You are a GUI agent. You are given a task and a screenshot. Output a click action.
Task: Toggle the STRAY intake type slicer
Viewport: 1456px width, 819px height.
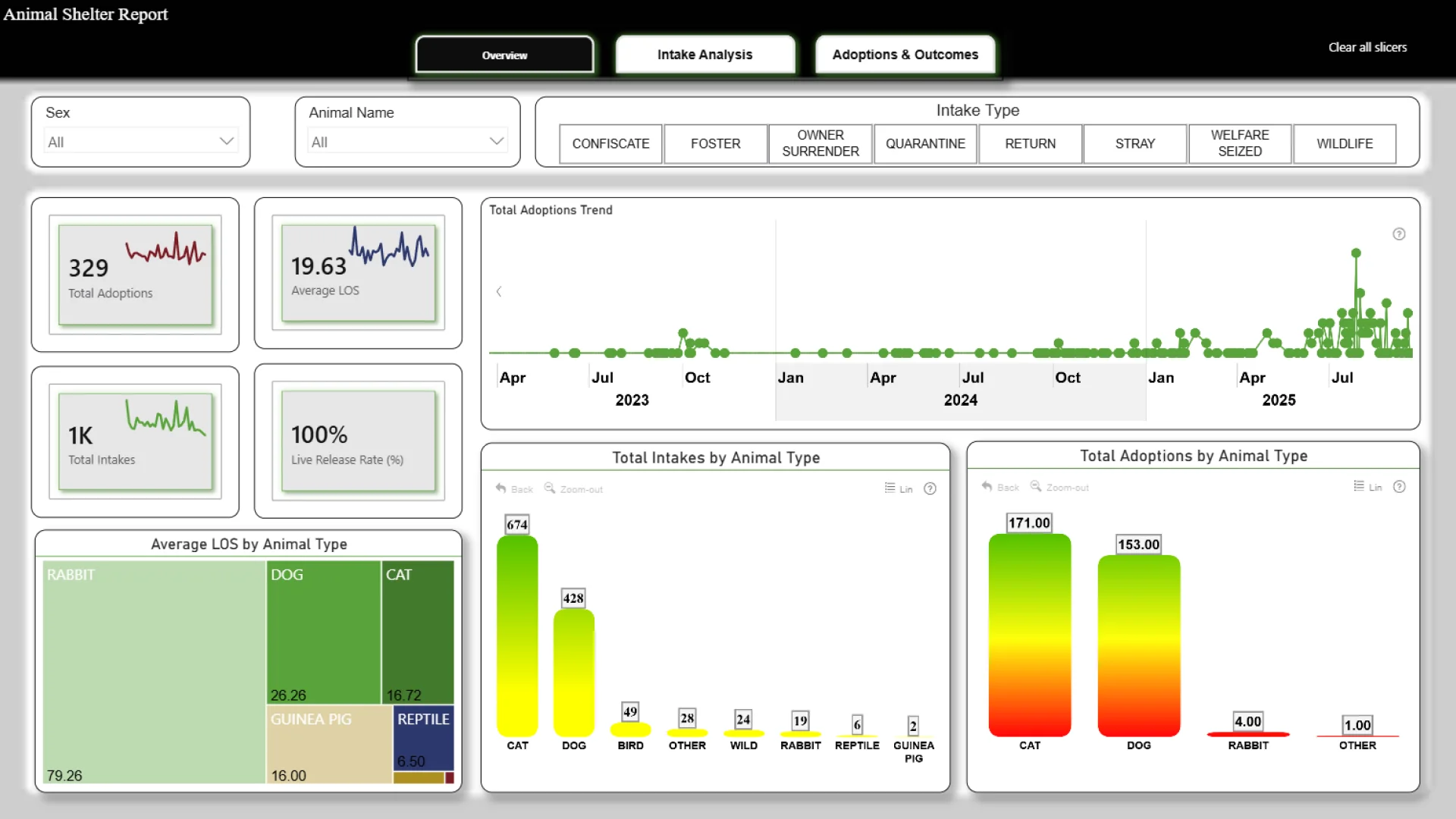(x=1134, y=144)
